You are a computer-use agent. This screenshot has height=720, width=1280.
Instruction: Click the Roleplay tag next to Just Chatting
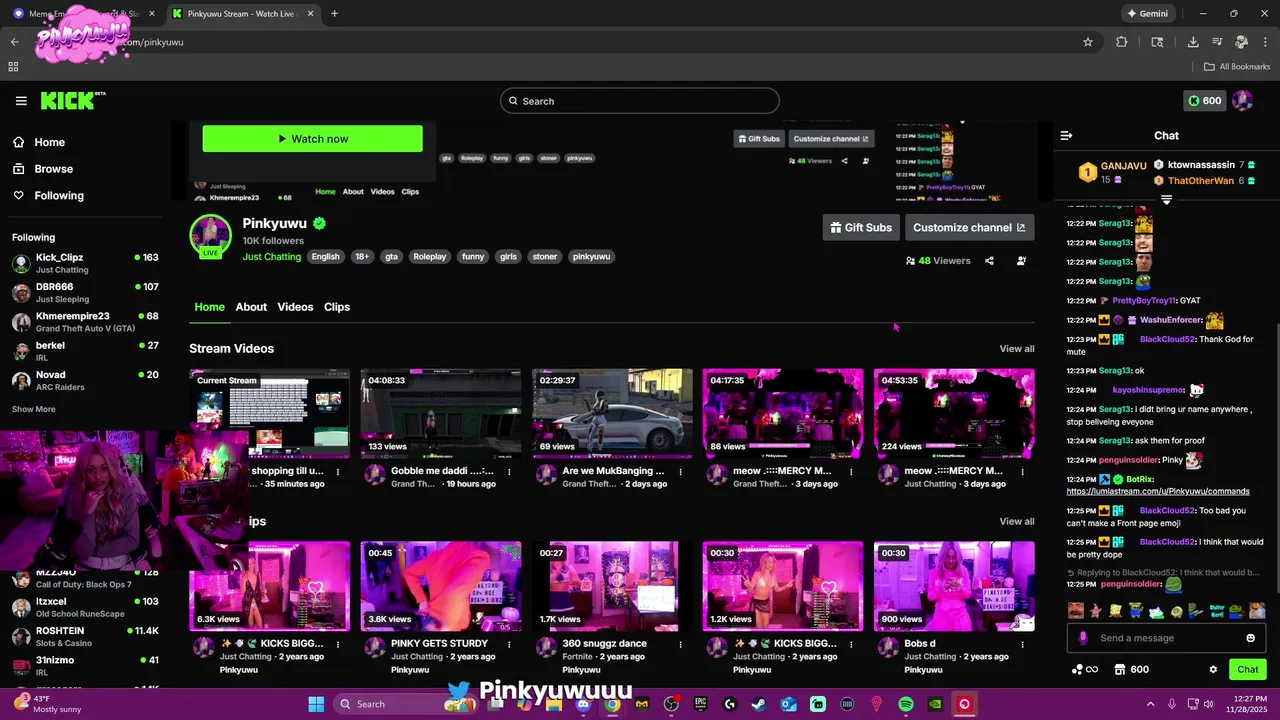430,257
